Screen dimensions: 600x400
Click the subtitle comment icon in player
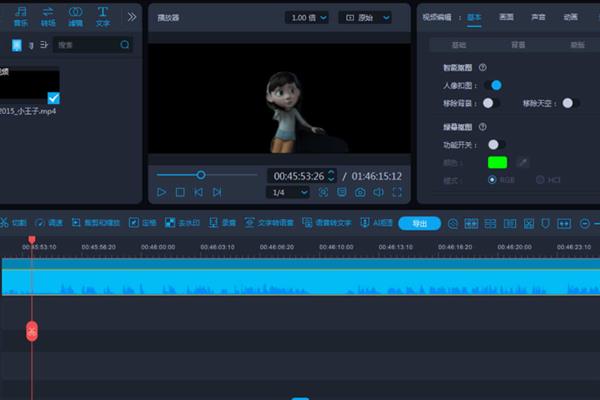click(342, 192)
